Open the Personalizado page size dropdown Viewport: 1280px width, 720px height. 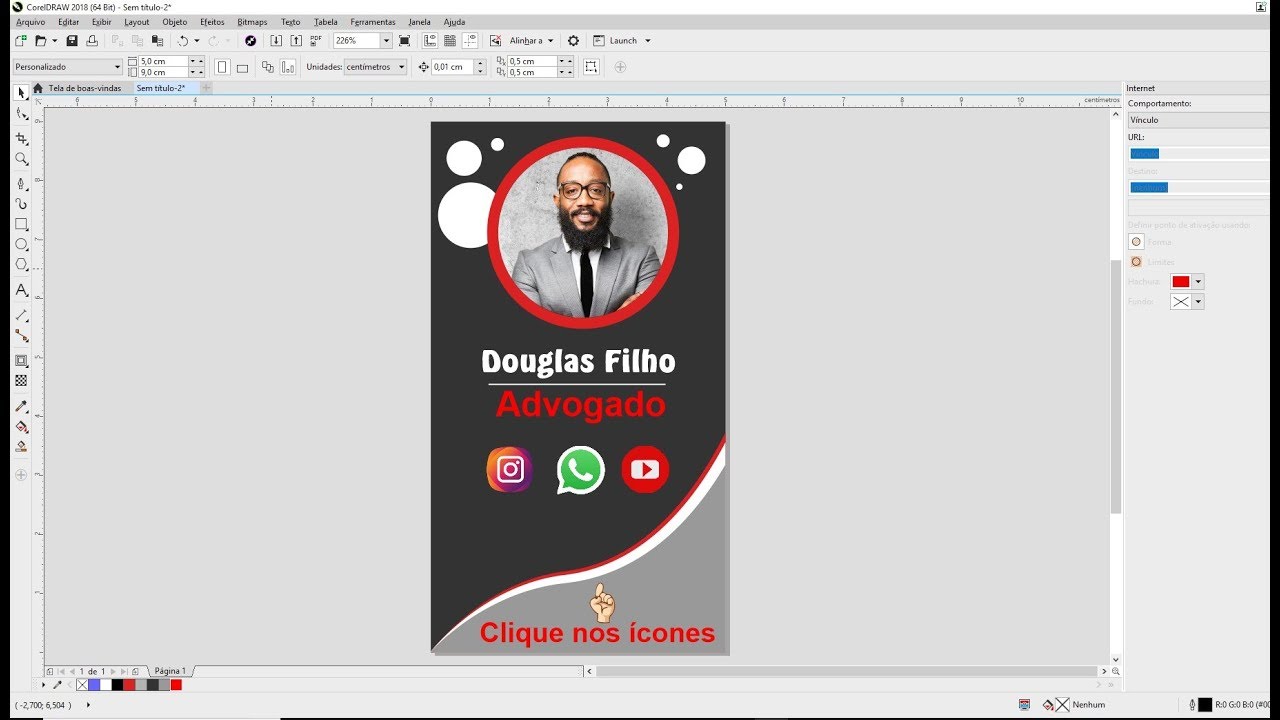point(68,67)
